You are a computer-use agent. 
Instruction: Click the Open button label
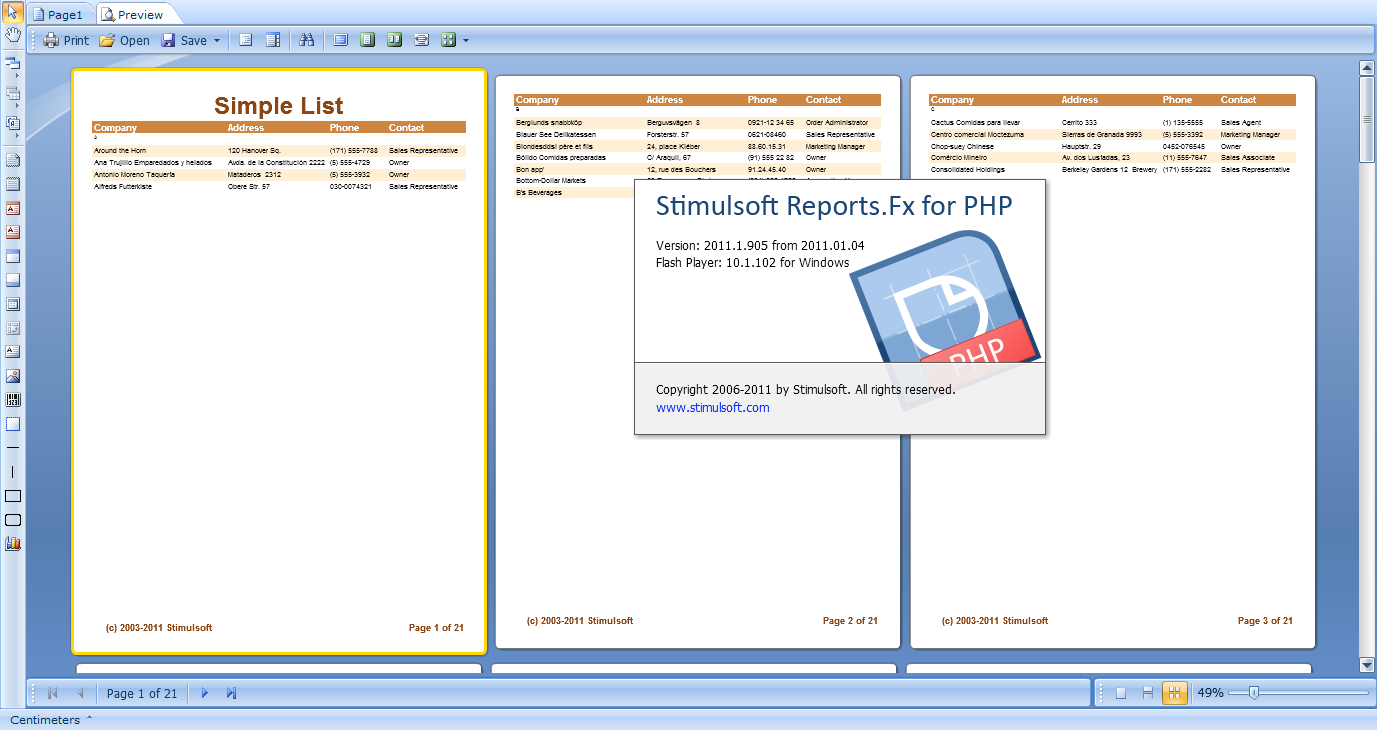click(x=135, y=41)
